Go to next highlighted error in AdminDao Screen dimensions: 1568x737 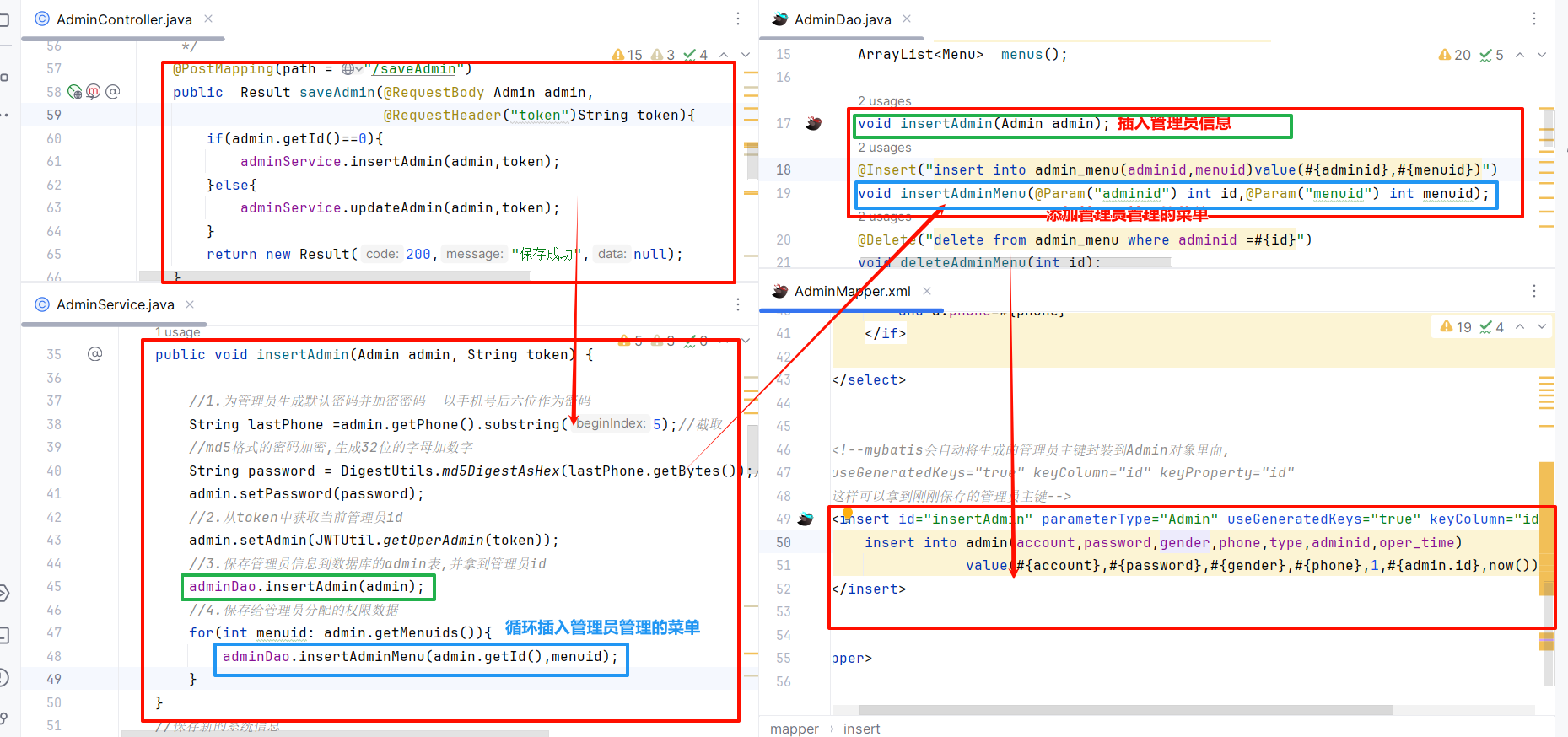pos(1542,55)
